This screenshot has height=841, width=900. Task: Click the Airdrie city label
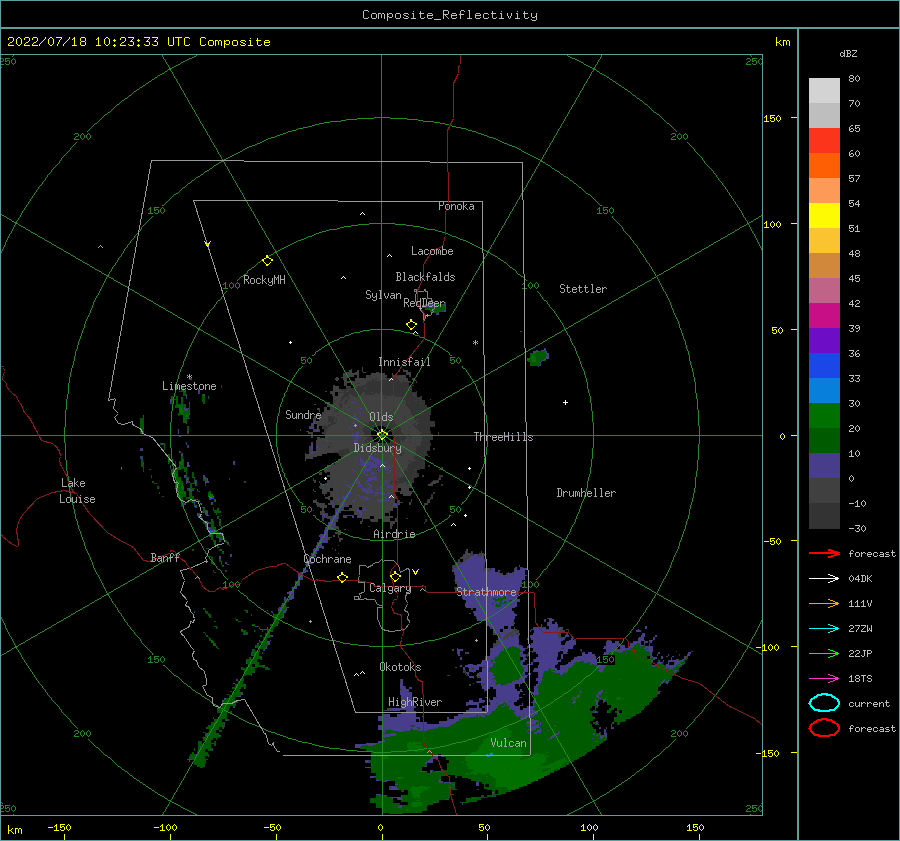pos(394,534)
